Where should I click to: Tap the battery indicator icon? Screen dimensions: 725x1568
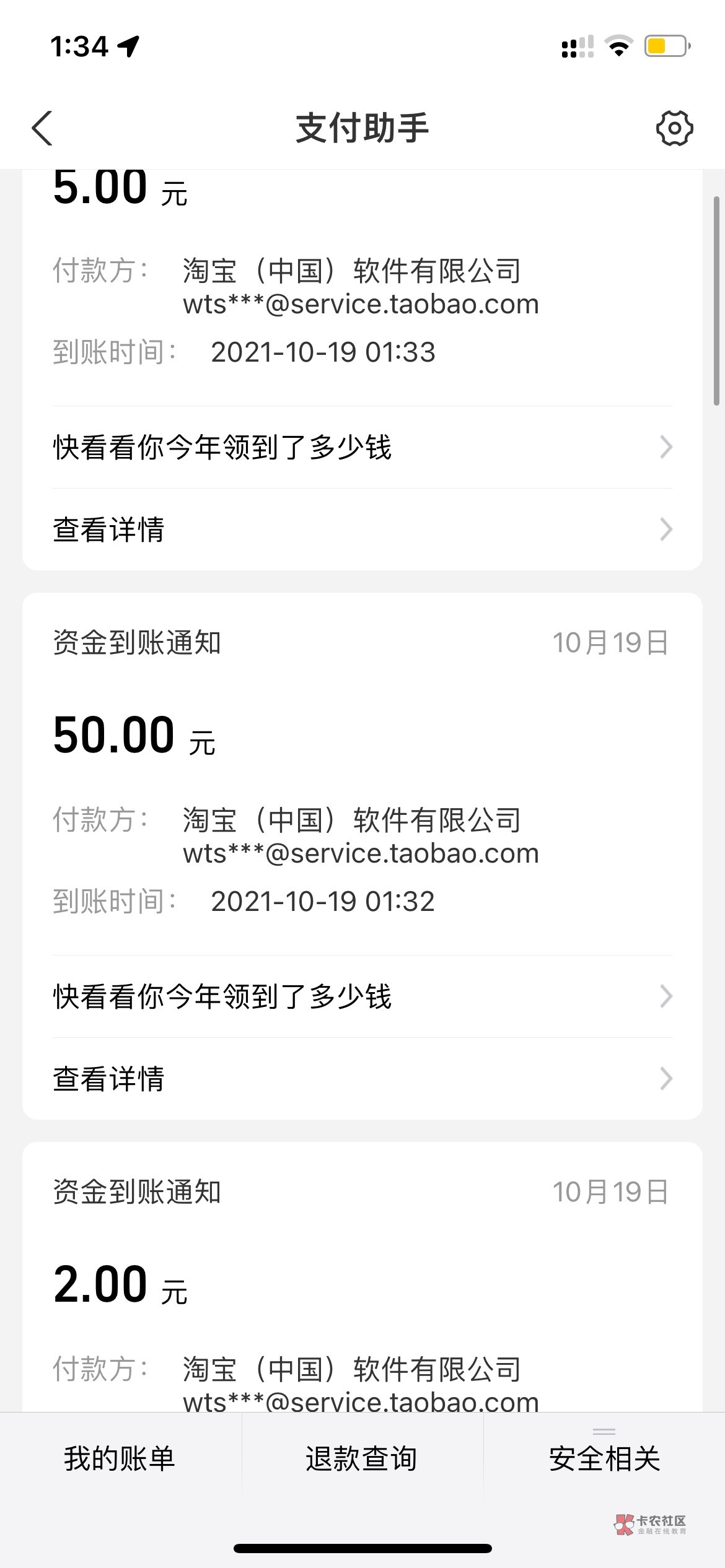click(x=667, y=46)
